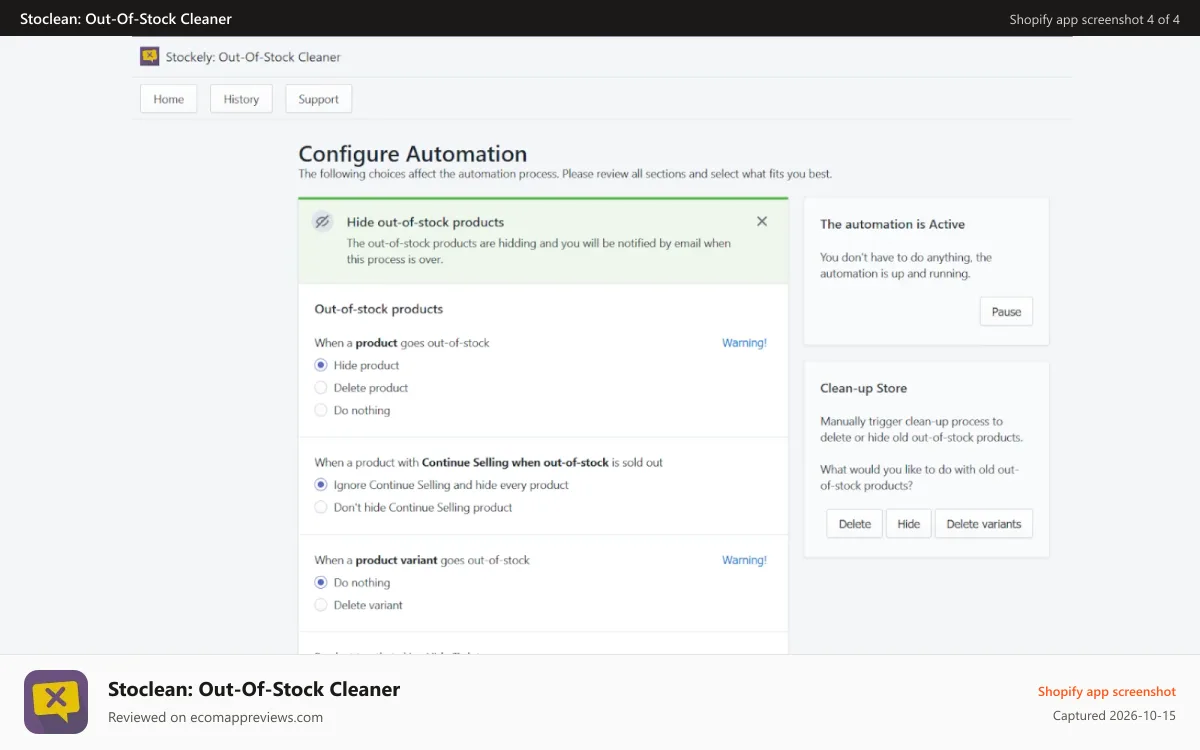This screenshot has width=1200, height=750.
Task: Click the hidden-eye icon in the green banner
Action: [322, 222]
